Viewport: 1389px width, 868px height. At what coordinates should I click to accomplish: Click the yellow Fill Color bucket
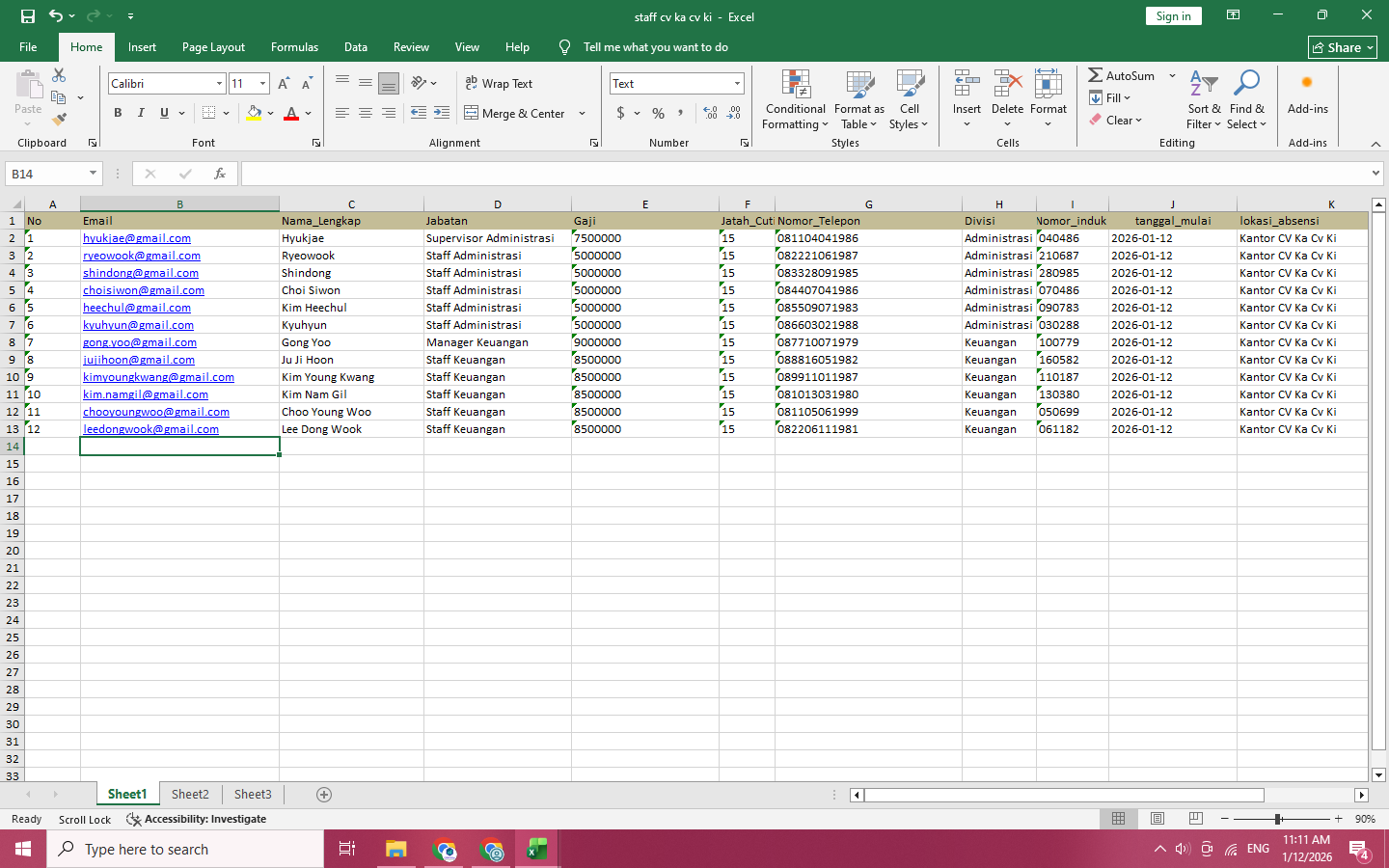pos(254,113)
